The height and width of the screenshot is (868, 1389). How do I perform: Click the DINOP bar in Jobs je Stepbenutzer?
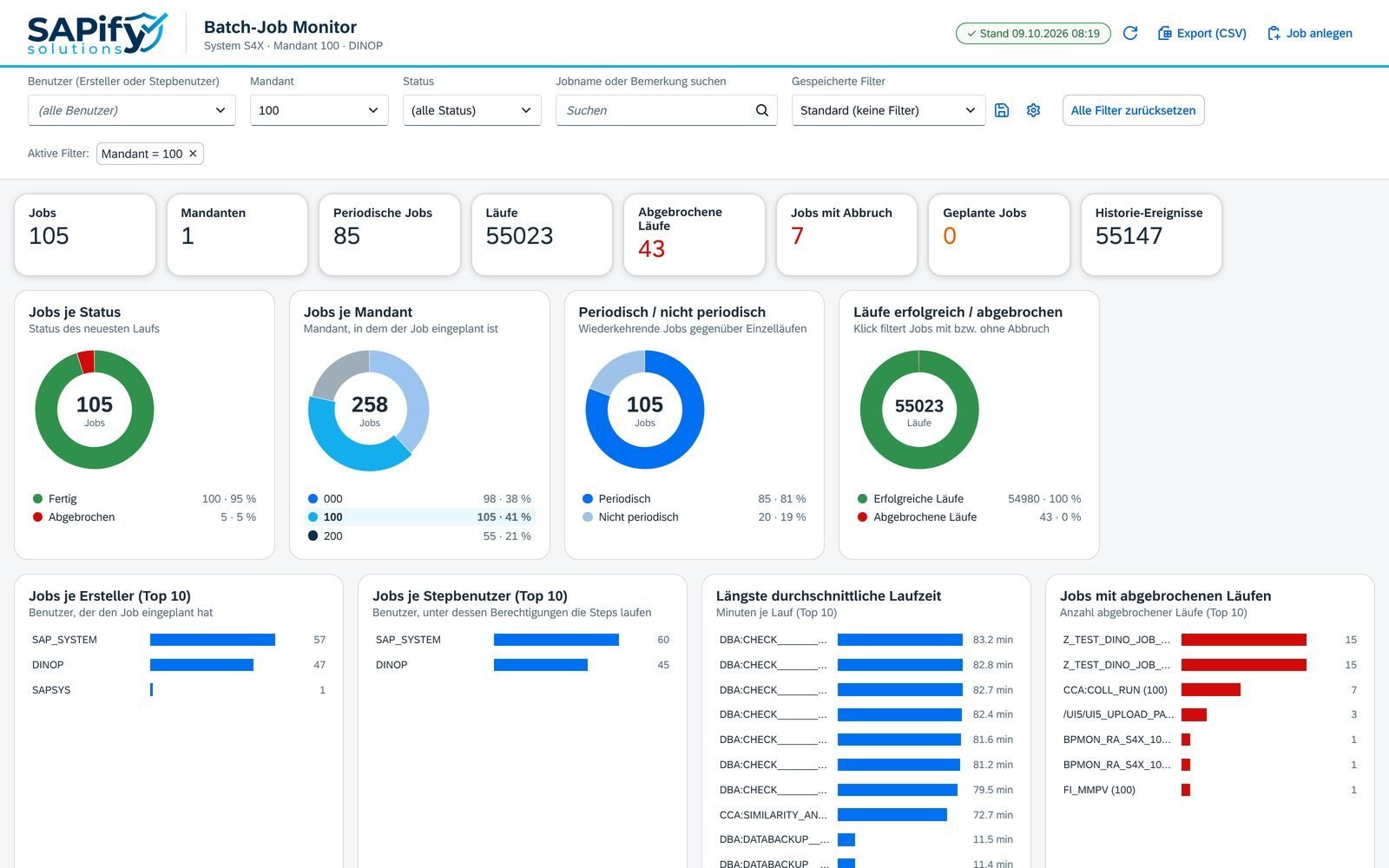(x=541, y=665)
